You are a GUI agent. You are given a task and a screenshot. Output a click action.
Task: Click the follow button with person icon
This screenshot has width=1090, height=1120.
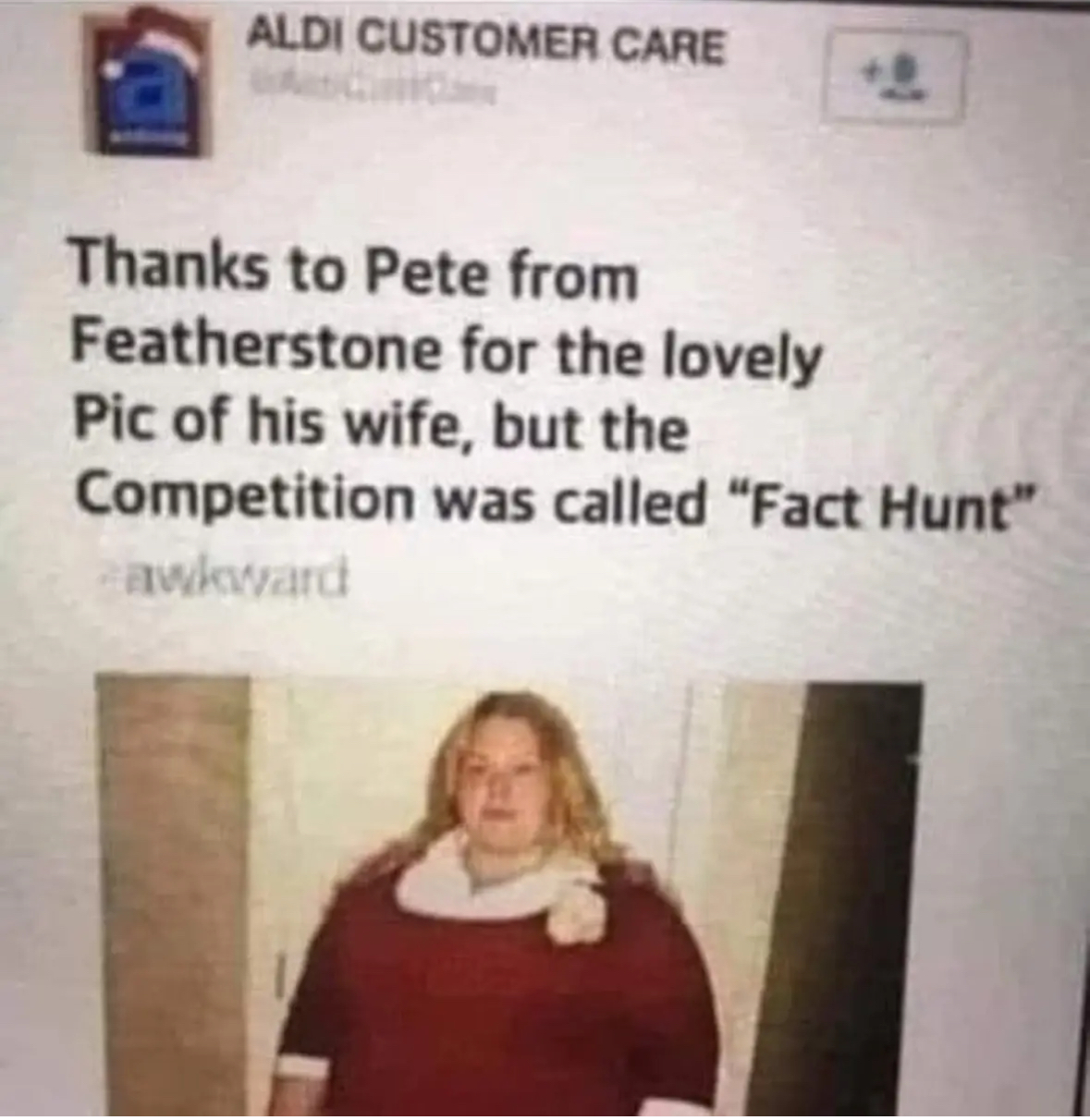pos(894,75)
